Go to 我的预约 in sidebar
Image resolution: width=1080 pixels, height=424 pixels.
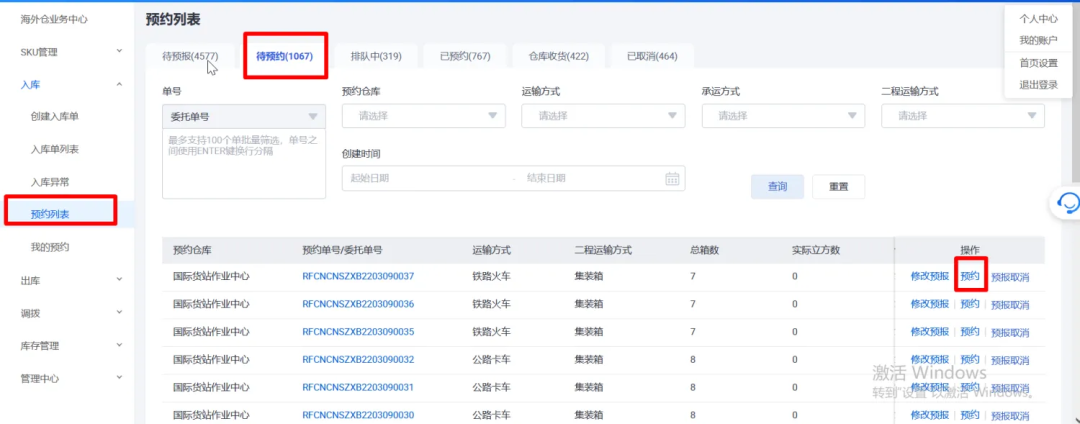coord(50,247)
